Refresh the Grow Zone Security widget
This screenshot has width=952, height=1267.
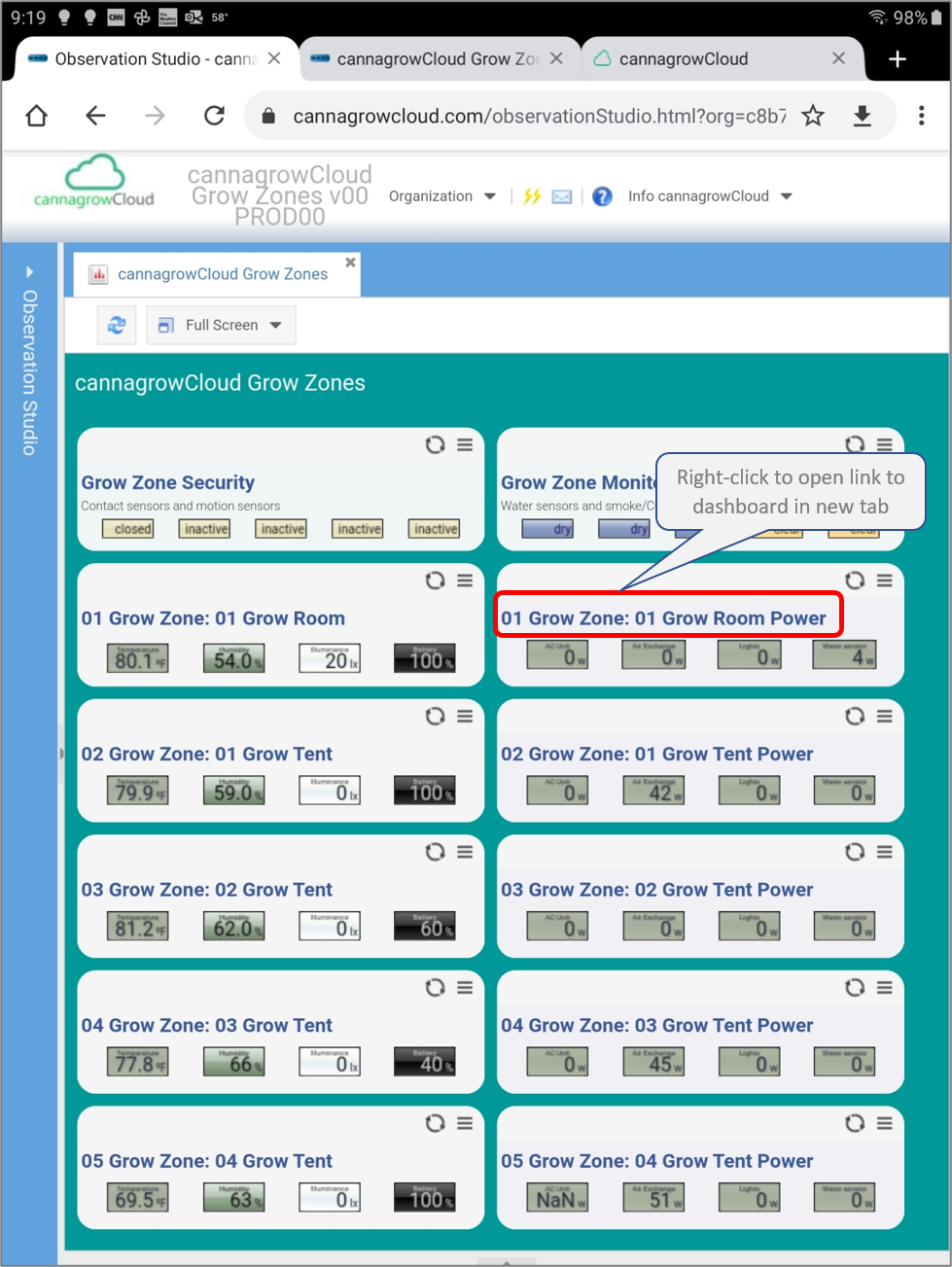435,444
